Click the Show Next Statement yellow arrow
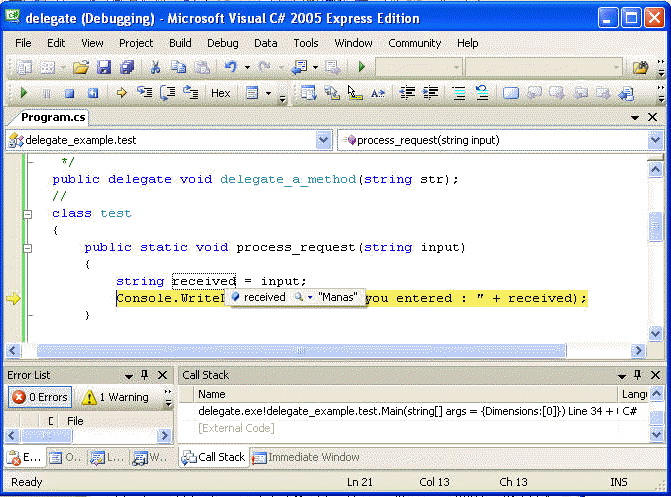The height and width of the screenshot is (497, 671). pos(121,93)
